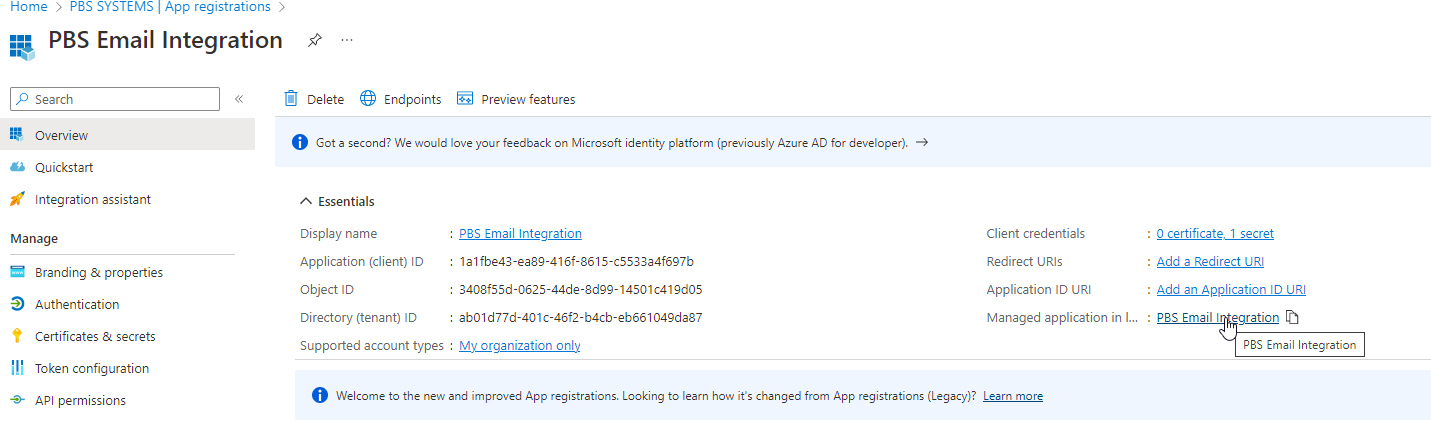Select Overview in the sidebar
The width and height of the screenshot is (1431, 421).
coord(61,135)
